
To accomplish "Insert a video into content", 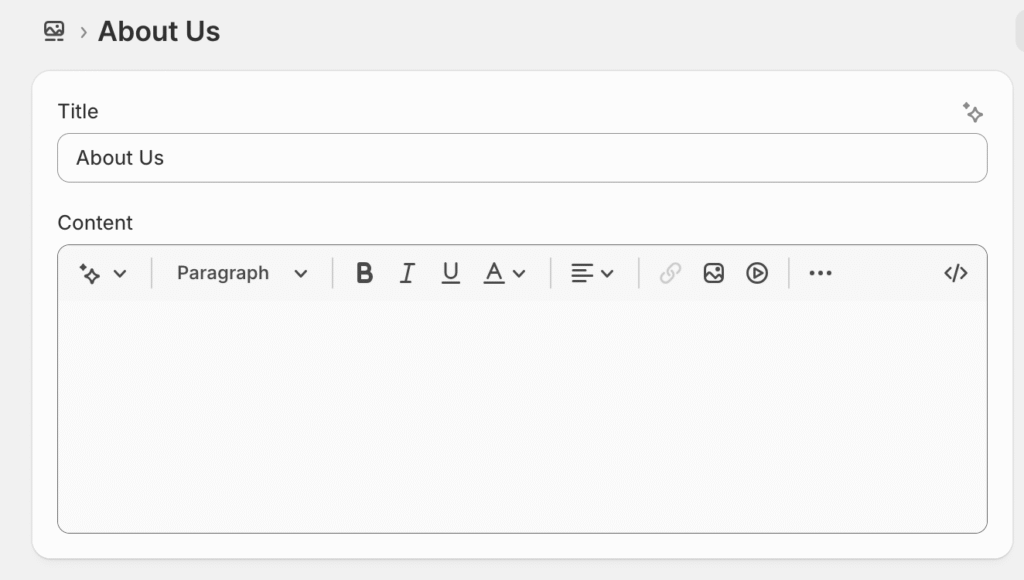I will [757, 273].
